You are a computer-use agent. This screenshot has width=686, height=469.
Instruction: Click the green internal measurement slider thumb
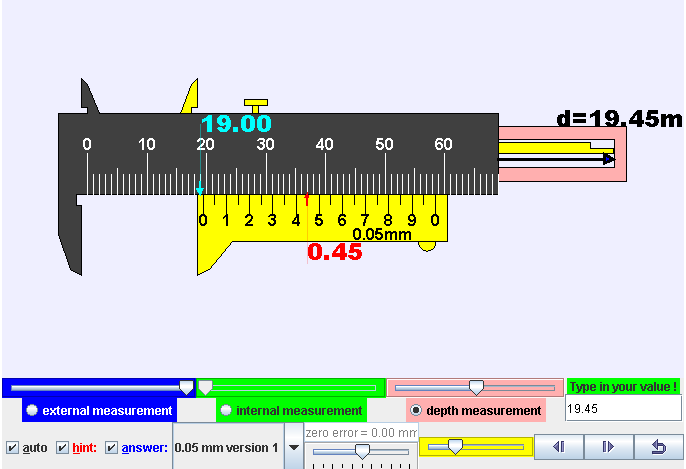(x=206, y=388)
